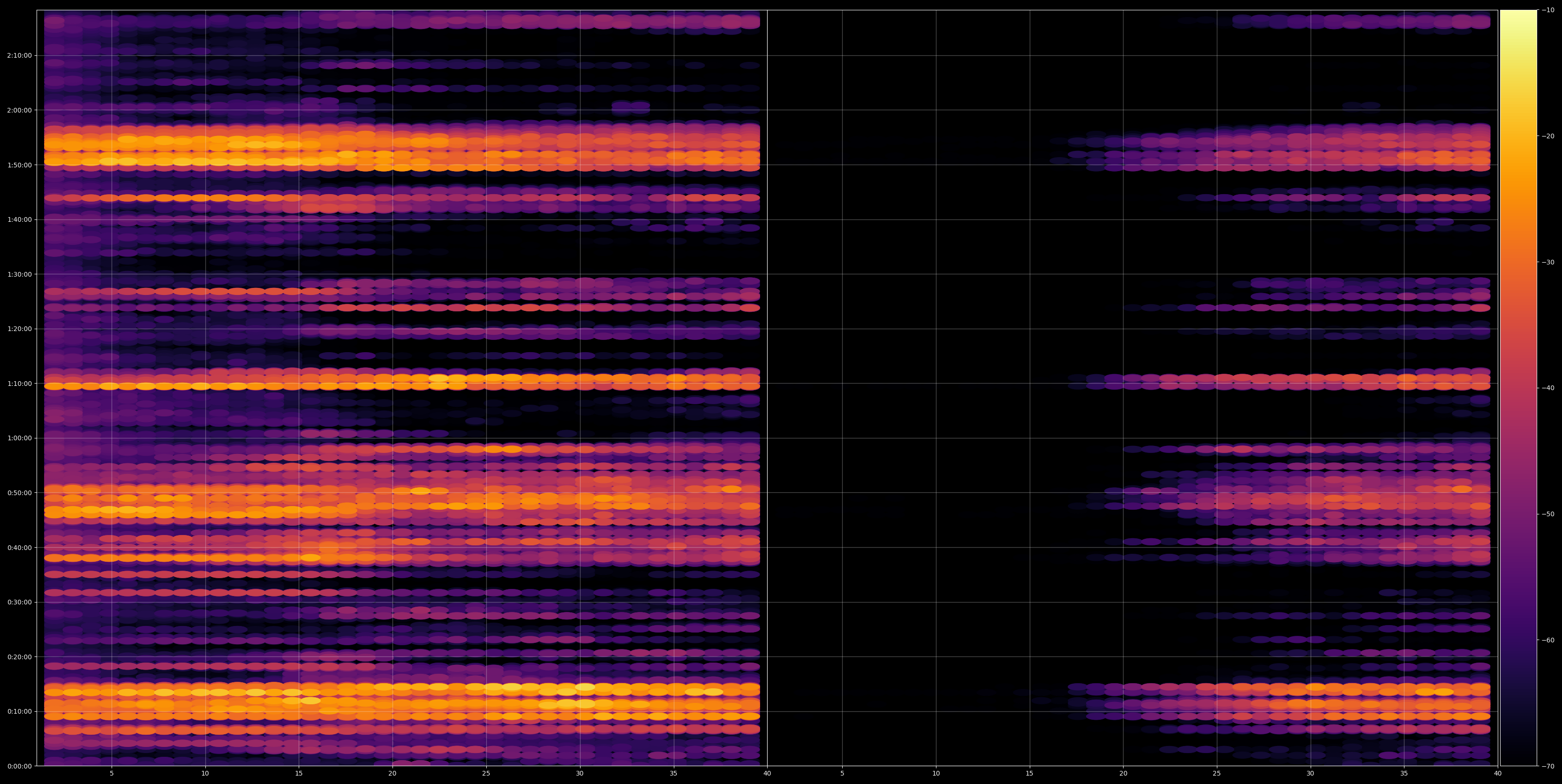Select x-axis tick 40 beside the colorbar
Screen dimensions: 1562x784
pos(1498,774)
